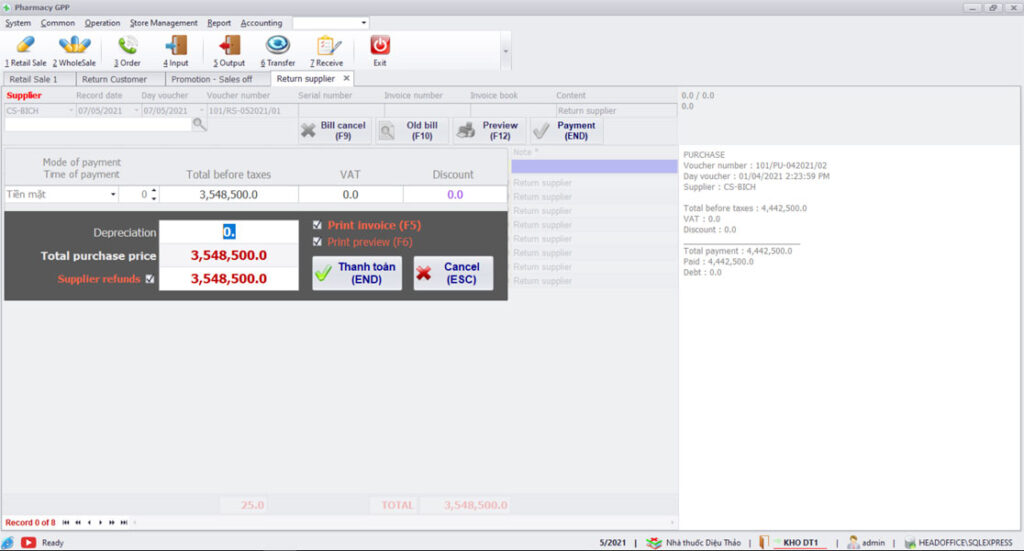Click the Receive notepad icon
The height and width of the screenshot is (551, 1024).
pyautogui.click(x=326, y=46)
